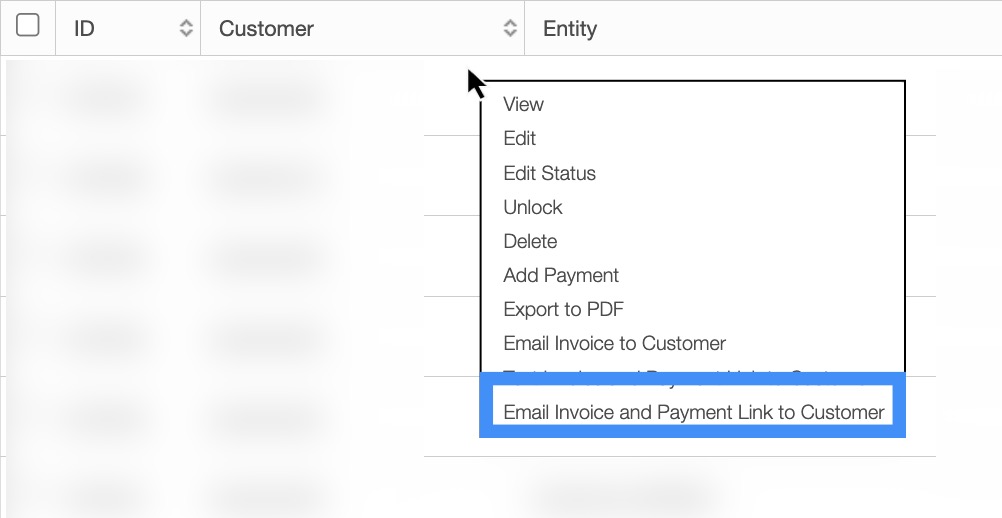Image resolution: width=1002 pixels, height=518 pixels.
Task: Click the blurred ID cell in first row
Action: 105,98
